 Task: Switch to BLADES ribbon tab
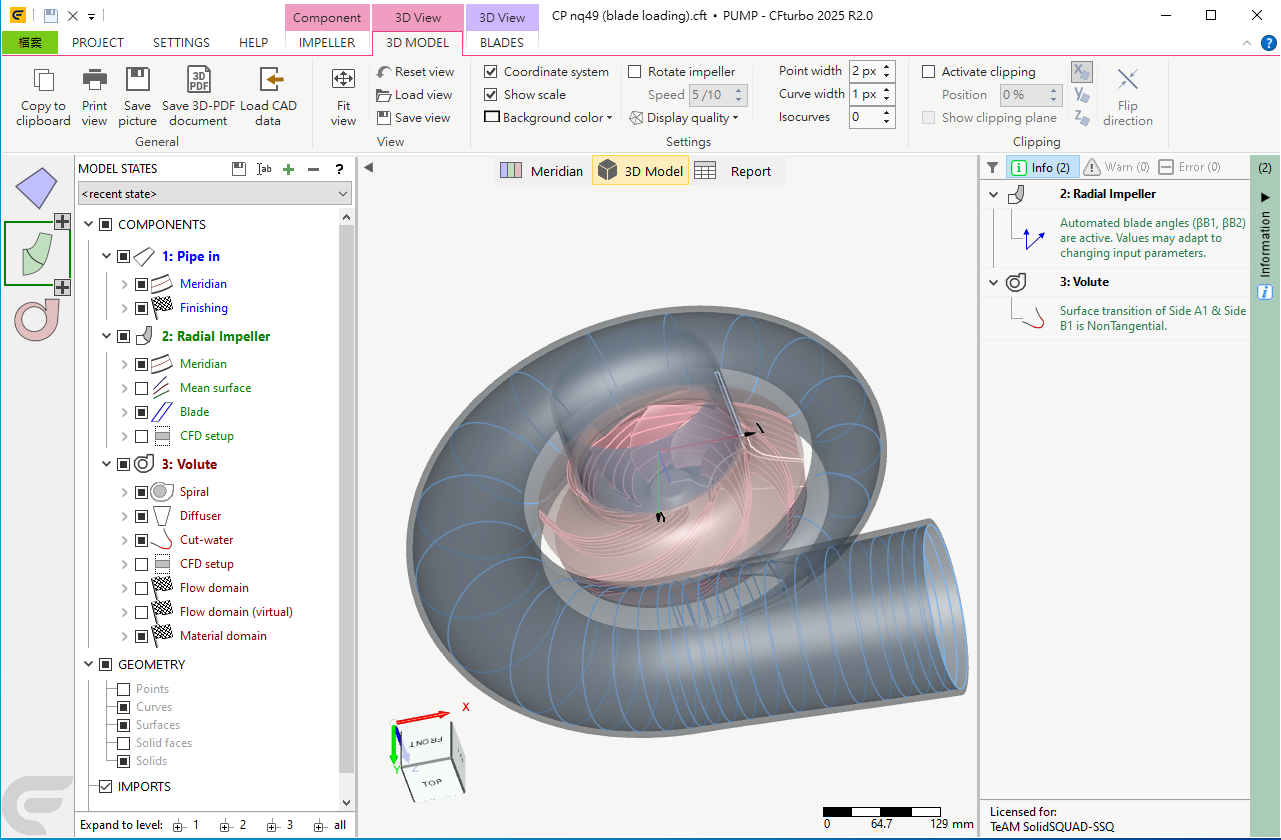(502, 43)
